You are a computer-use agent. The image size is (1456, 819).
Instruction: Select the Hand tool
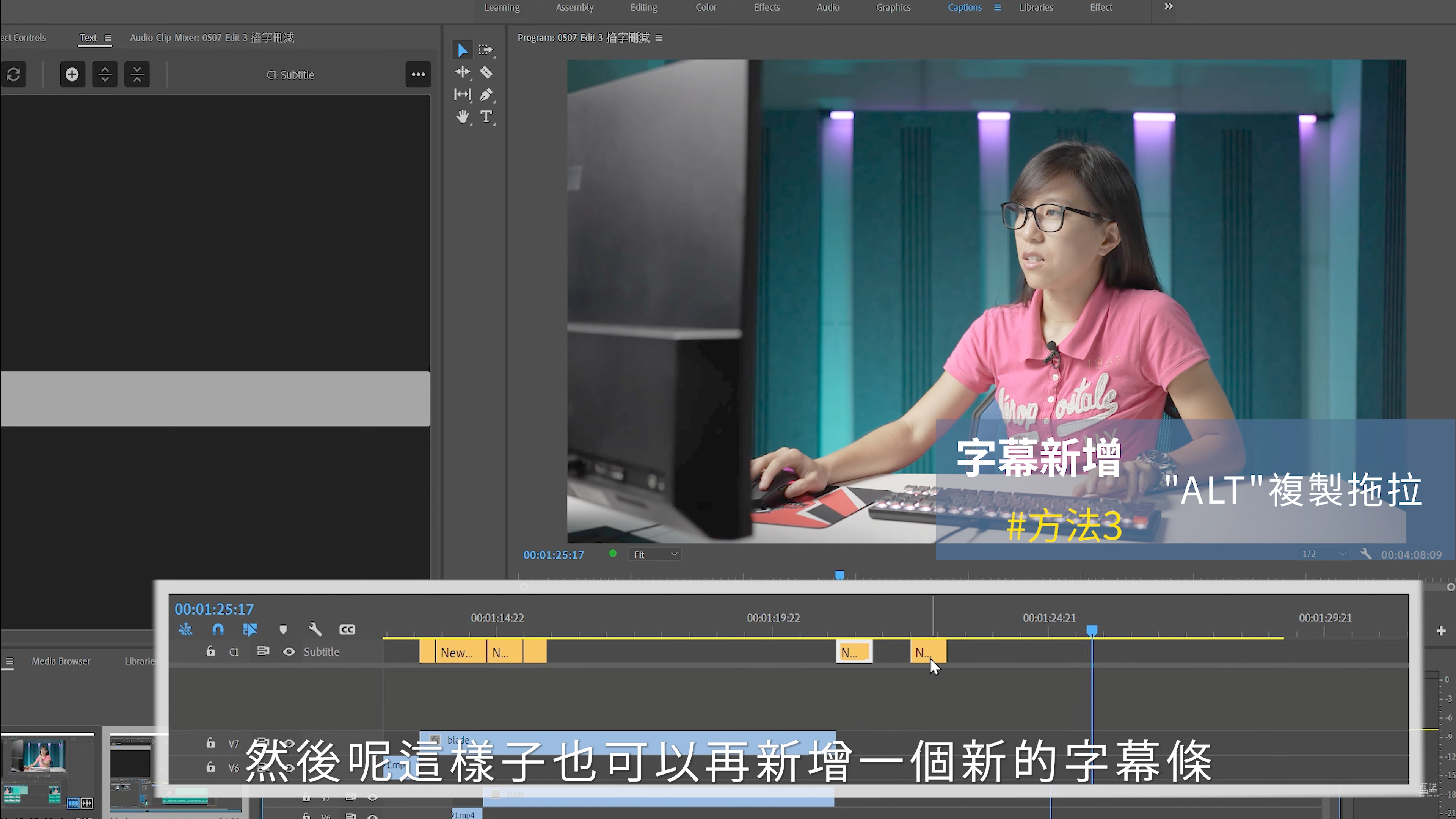(462, 117)
